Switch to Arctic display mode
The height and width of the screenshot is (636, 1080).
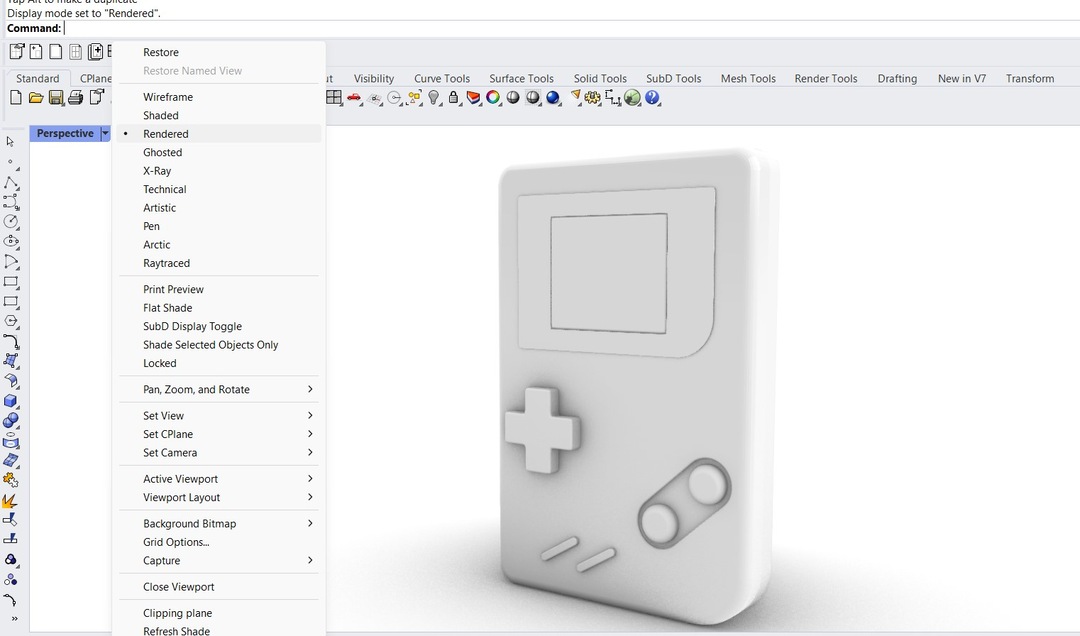pyautogui.click(x=219, y=245)
